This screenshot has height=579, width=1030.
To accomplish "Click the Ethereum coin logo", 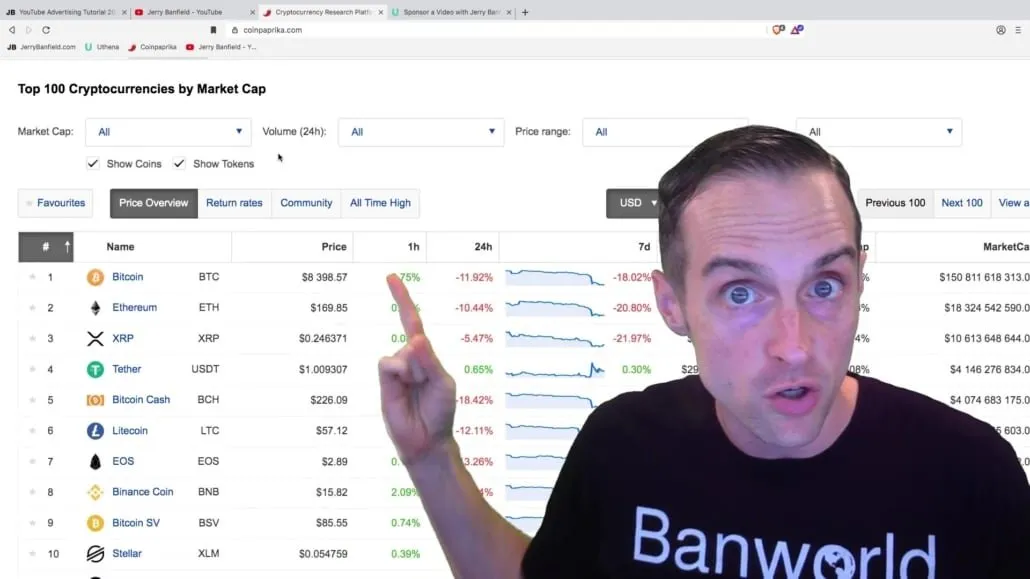I will 95,308.
